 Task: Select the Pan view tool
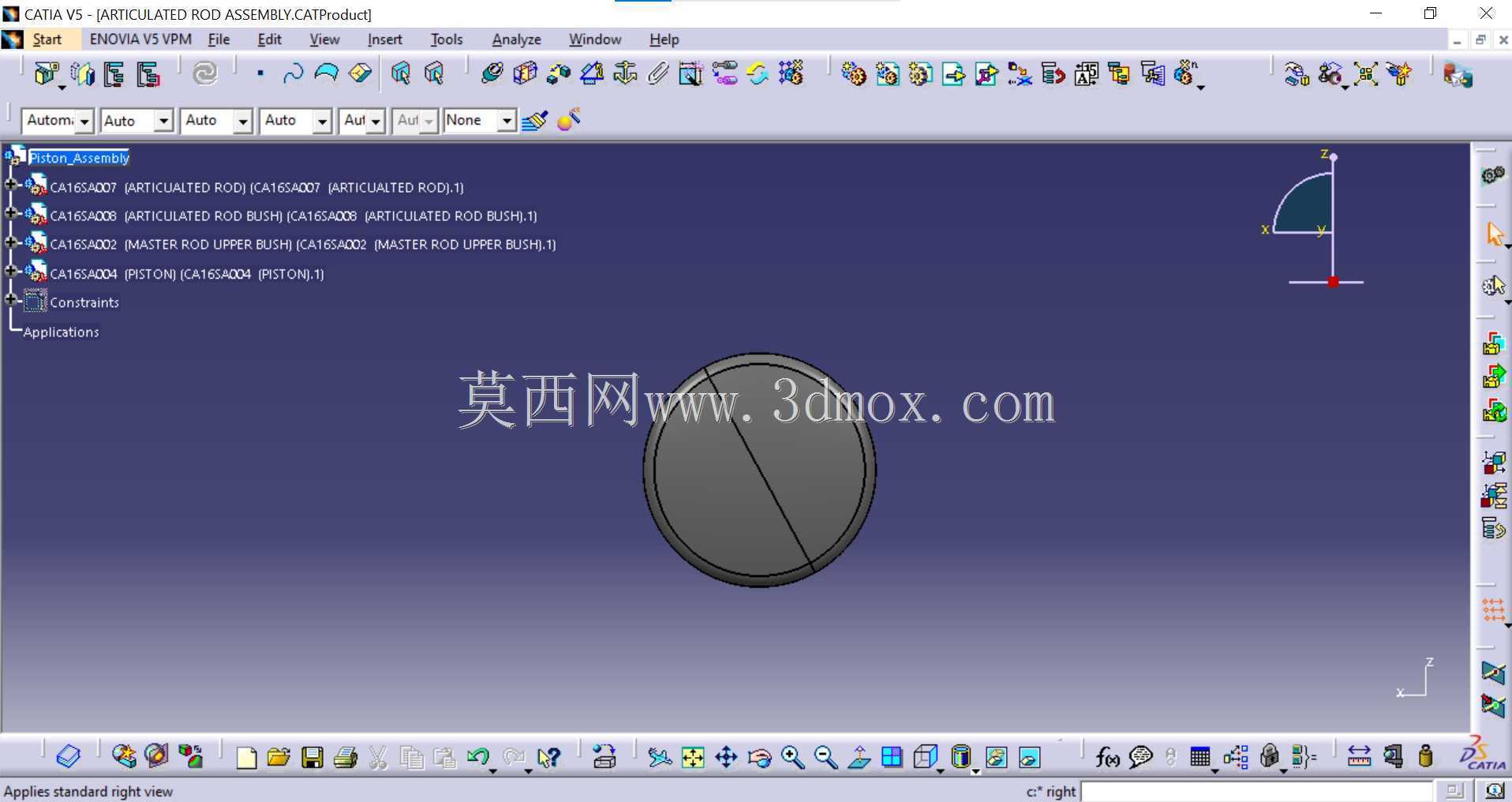click(726, 758)
